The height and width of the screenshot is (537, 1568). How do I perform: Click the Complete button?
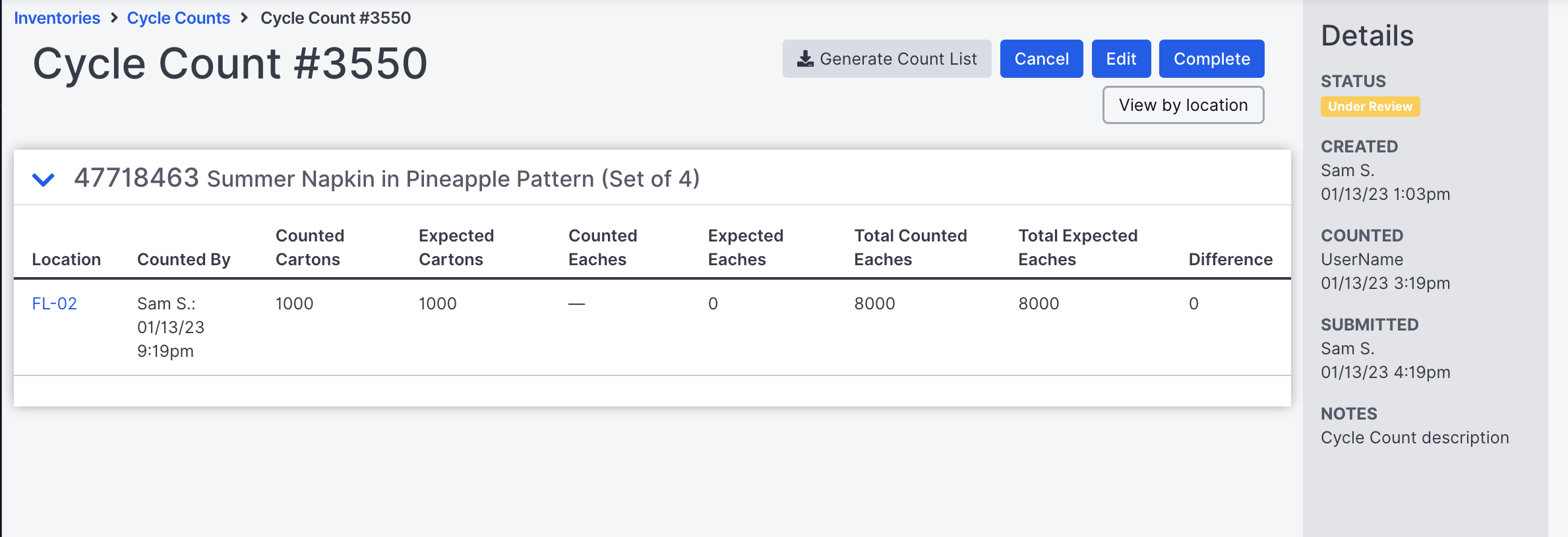(1211, 59)
